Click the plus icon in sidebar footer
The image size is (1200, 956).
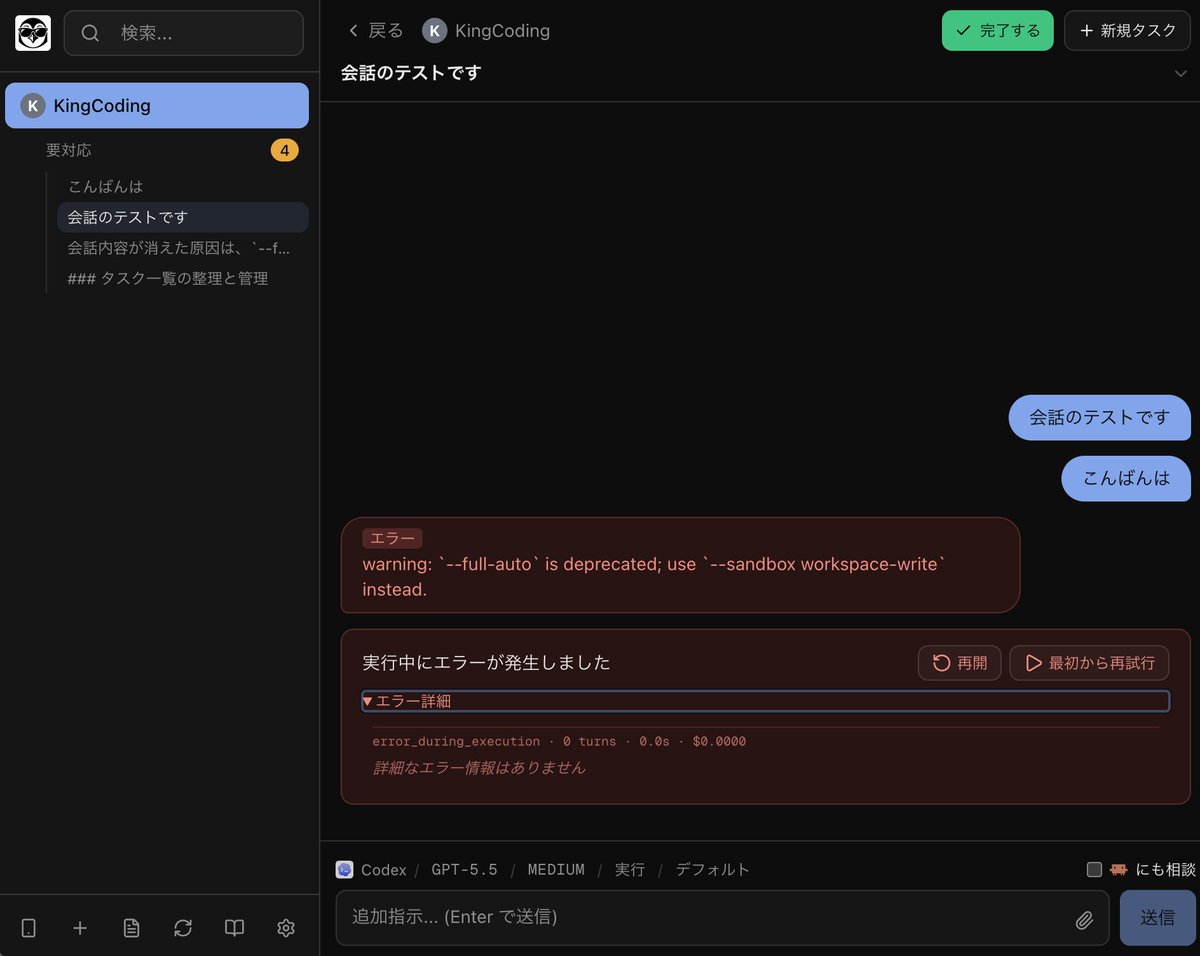pyautogui.click(x=80, y=928)
